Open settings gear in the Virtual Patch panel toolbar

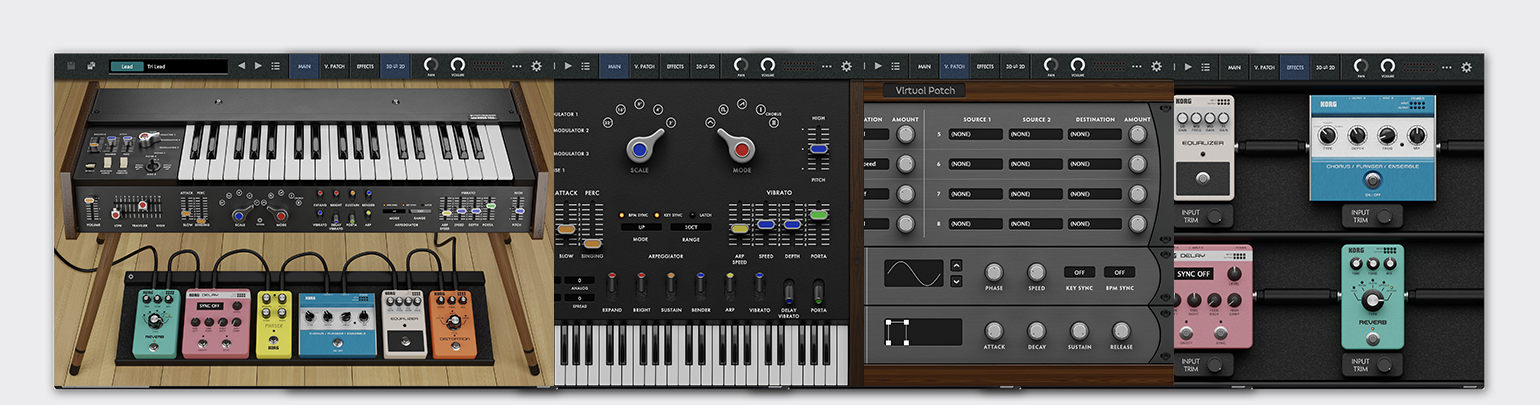pyautogui.click(x=1156, y=66)
